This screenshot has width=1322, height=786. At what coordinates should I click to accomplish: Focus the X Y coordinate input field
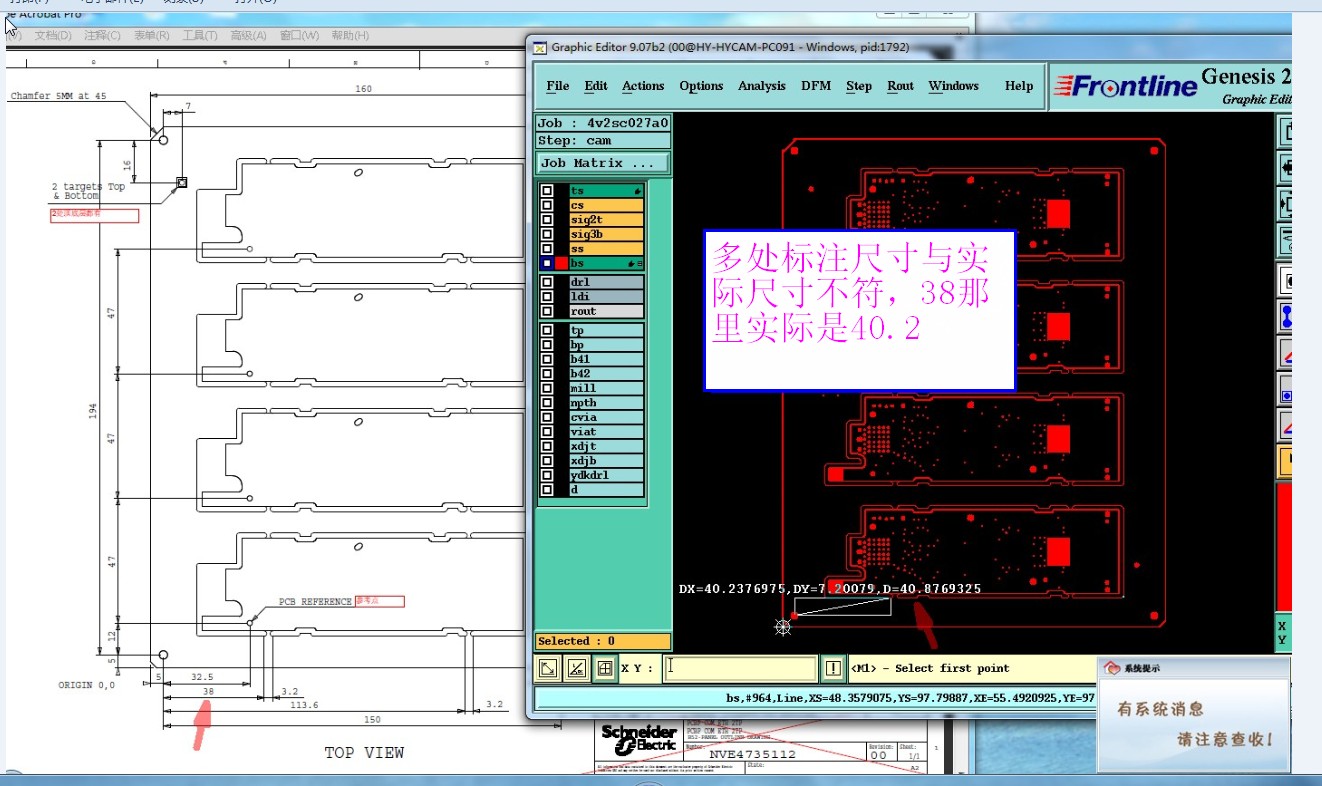(x=741, y=668)
